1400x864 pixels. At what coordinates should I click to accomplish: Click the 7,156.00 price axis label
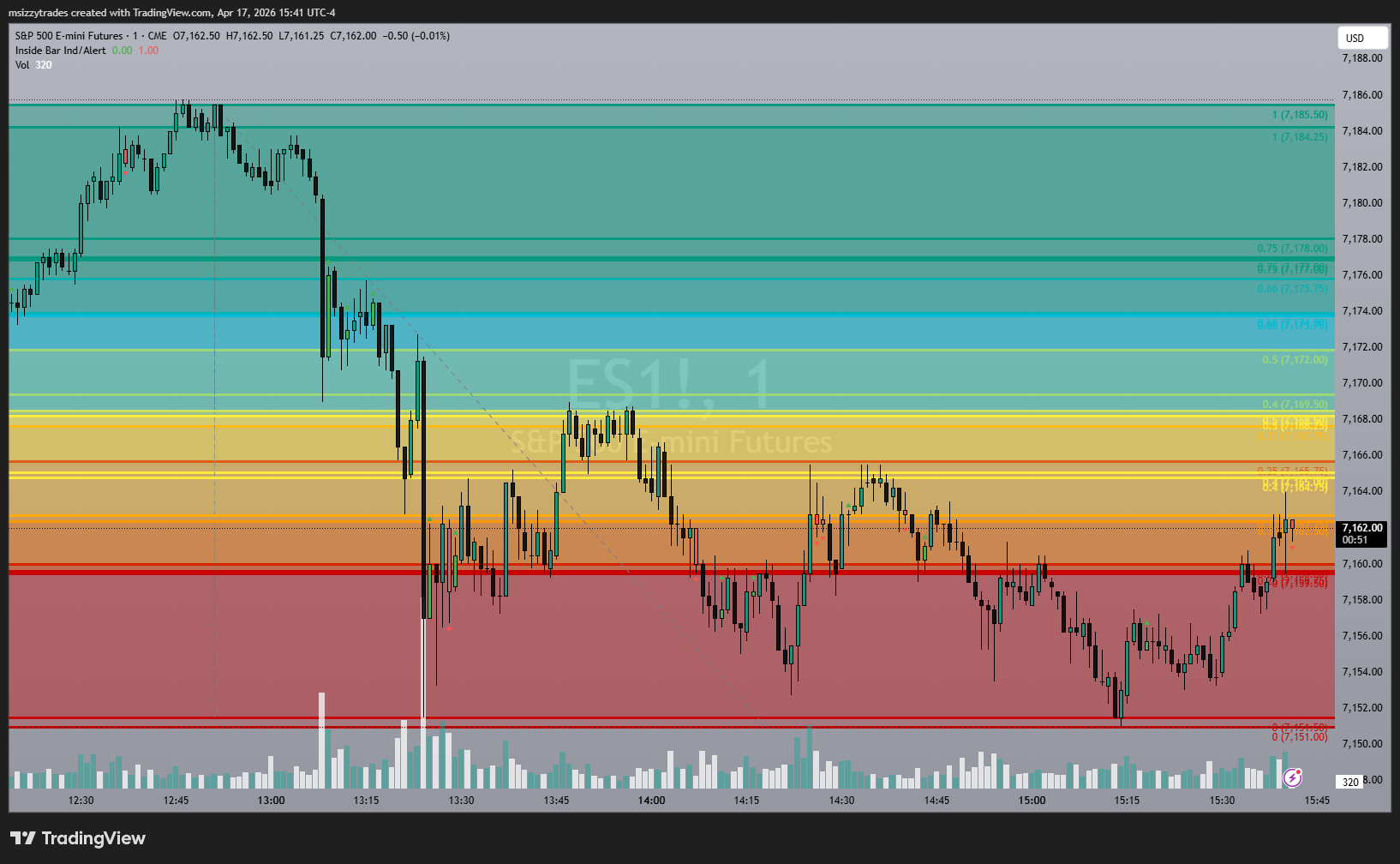pyautogui.click(x=1362, y=636)
